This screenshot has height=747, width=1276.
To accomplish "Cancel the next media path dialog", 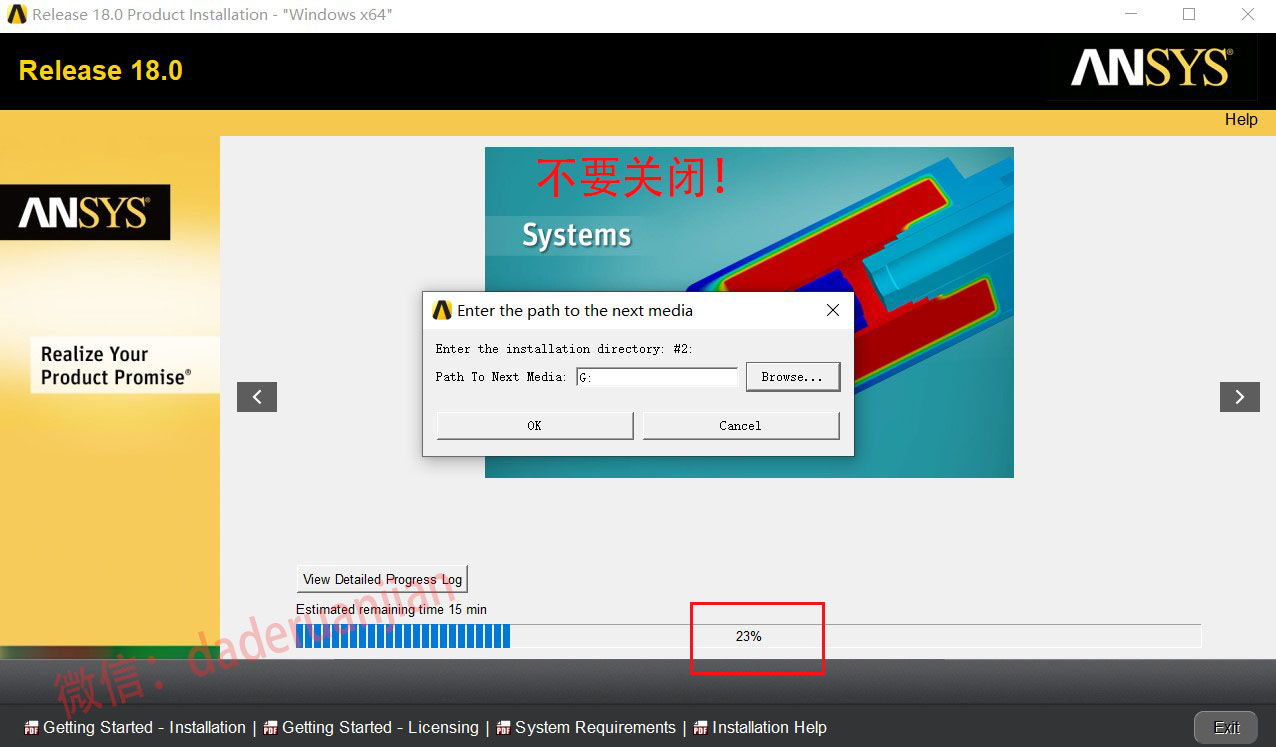I will tap(741, 426).
